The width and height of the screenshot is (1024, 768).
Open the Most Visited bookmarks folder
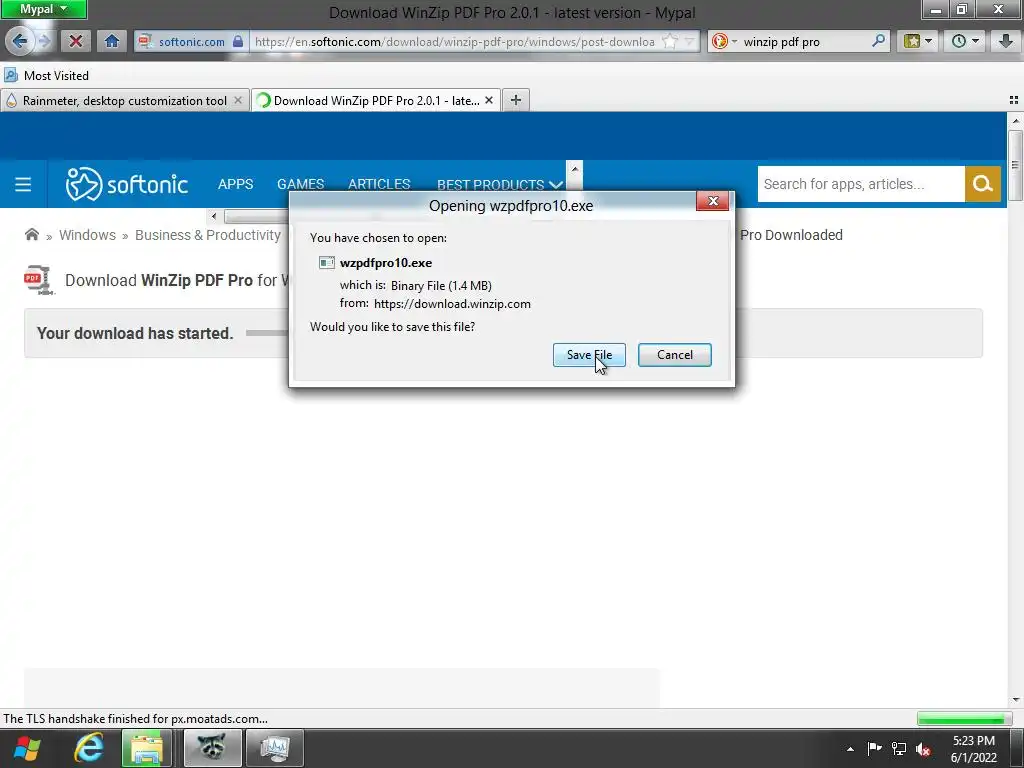click(46, 76)
